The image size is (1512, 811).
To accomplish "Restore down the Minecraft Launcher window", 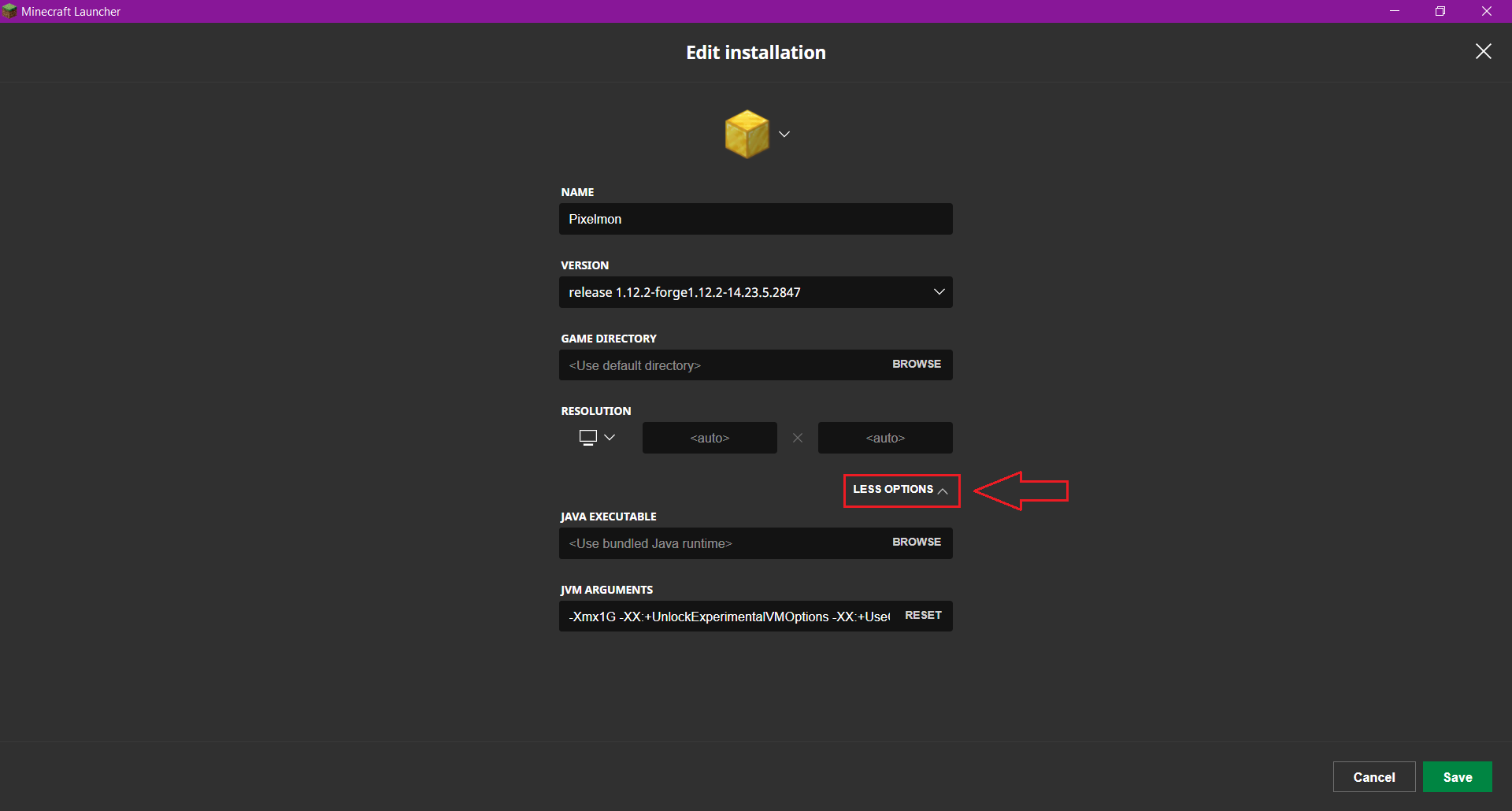I will (1440, 11).
